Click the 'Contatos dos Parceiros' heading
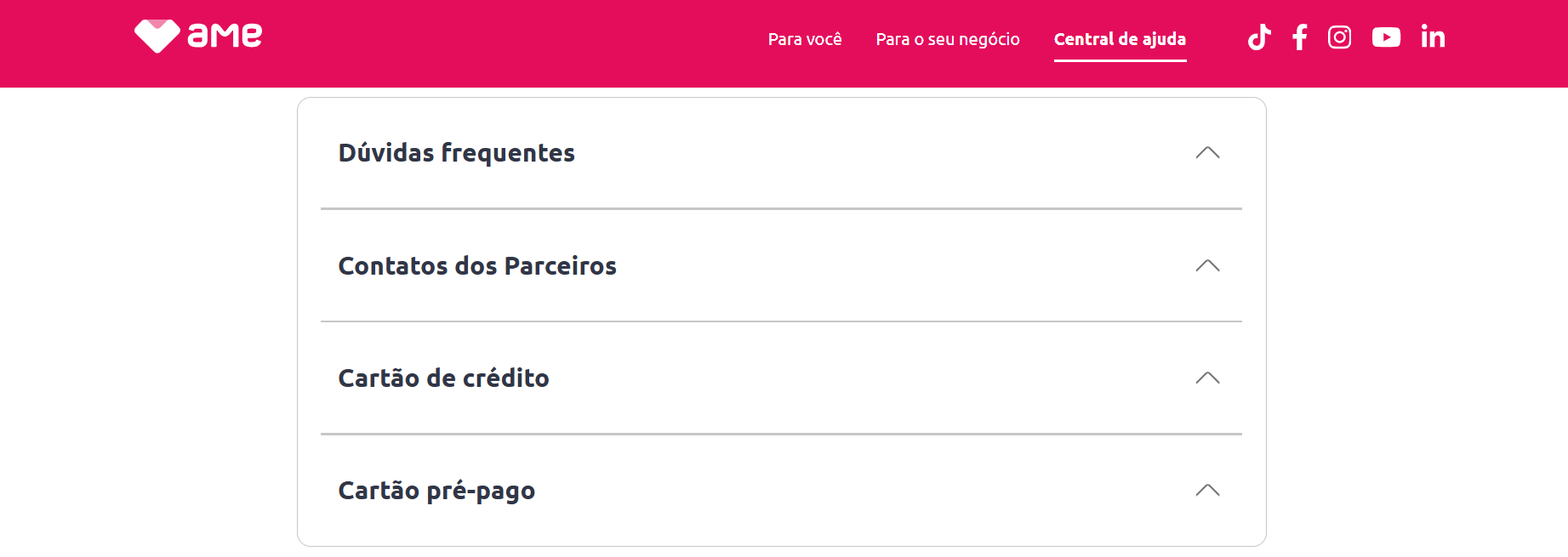The height and width of the screenshot is (557, 1568). coord(477,266)
